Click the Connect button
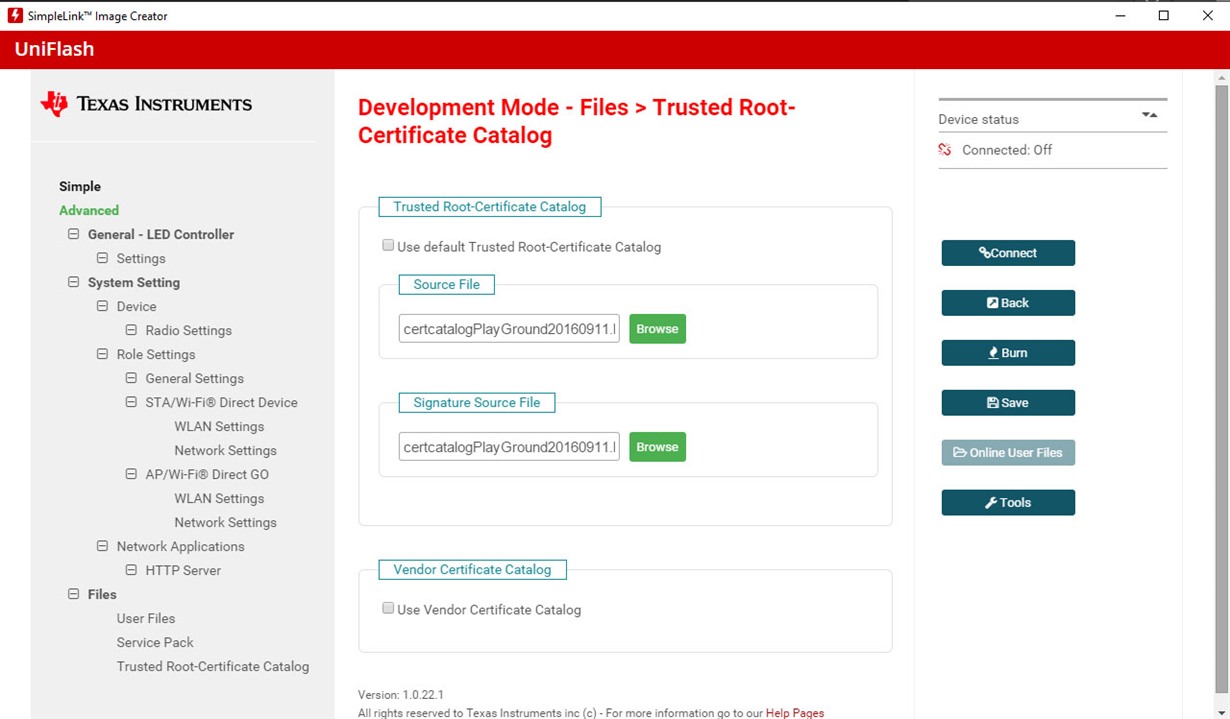The height and width of the screenshot is (719, 1230). click(1008, 253)
